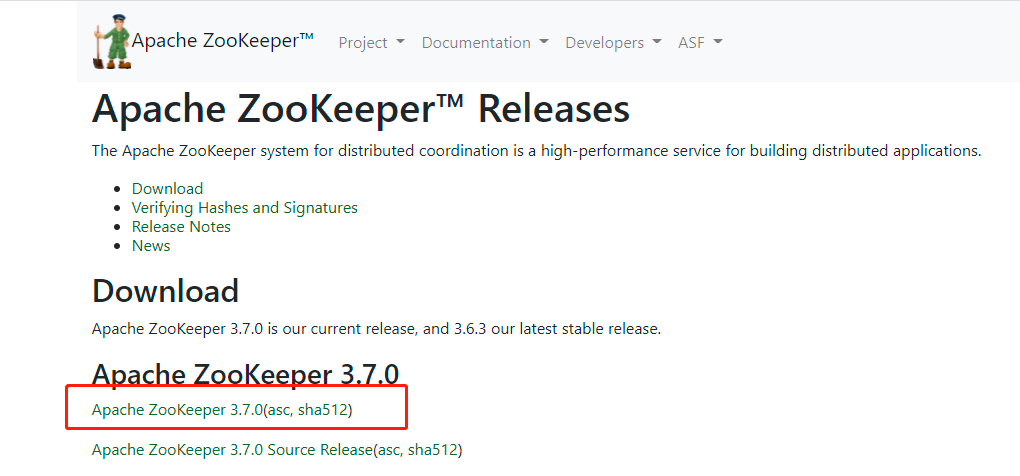Open sha512 hash for ZooKeeper 3.7.0 binary
Image resolution: width=1020 pixels, height=476 pixels.
pos(323,410)
